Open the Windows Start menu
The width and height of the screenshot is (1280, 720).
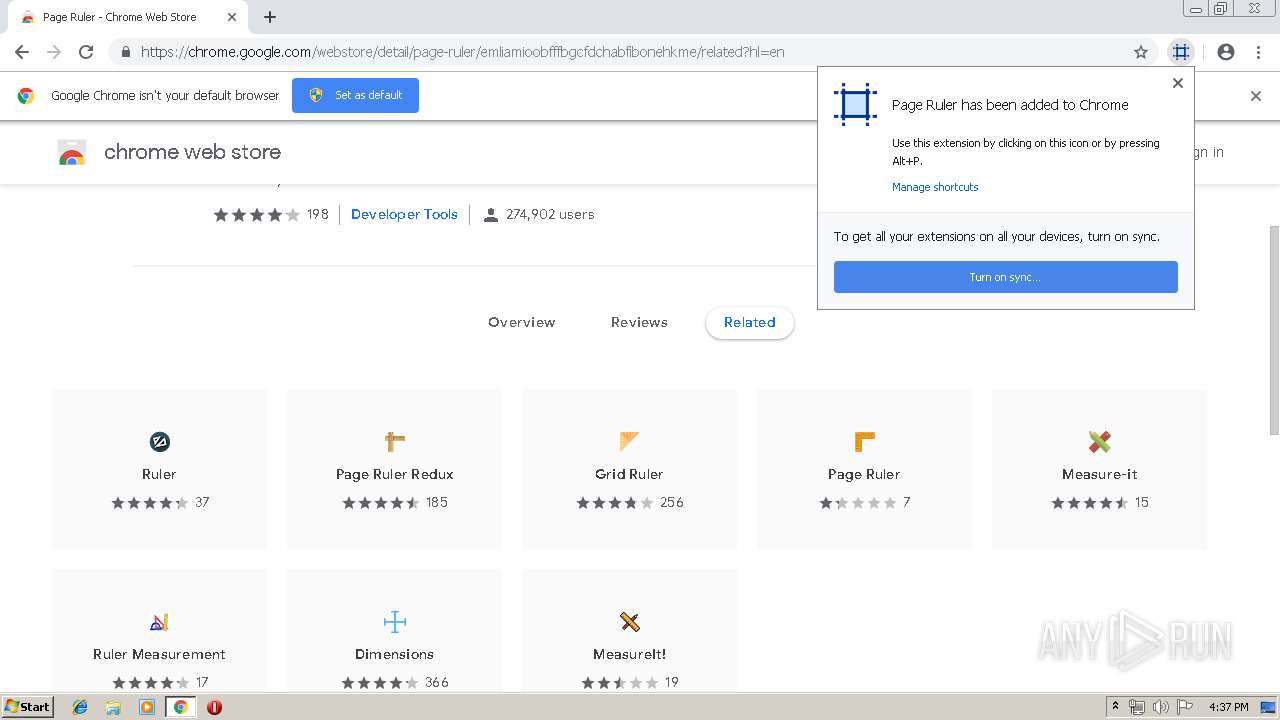tap(27, 707)
